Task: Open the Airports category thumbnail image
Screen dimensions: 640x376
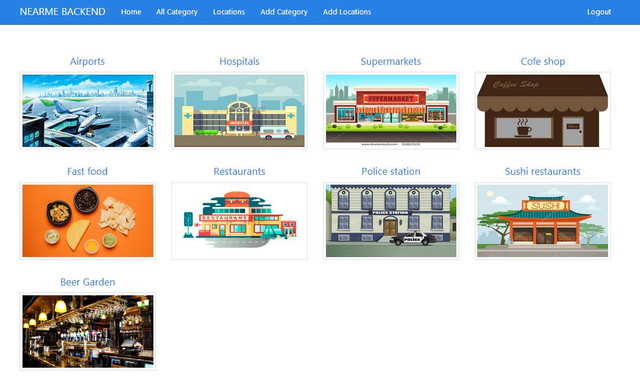Action: click(88, 111)
